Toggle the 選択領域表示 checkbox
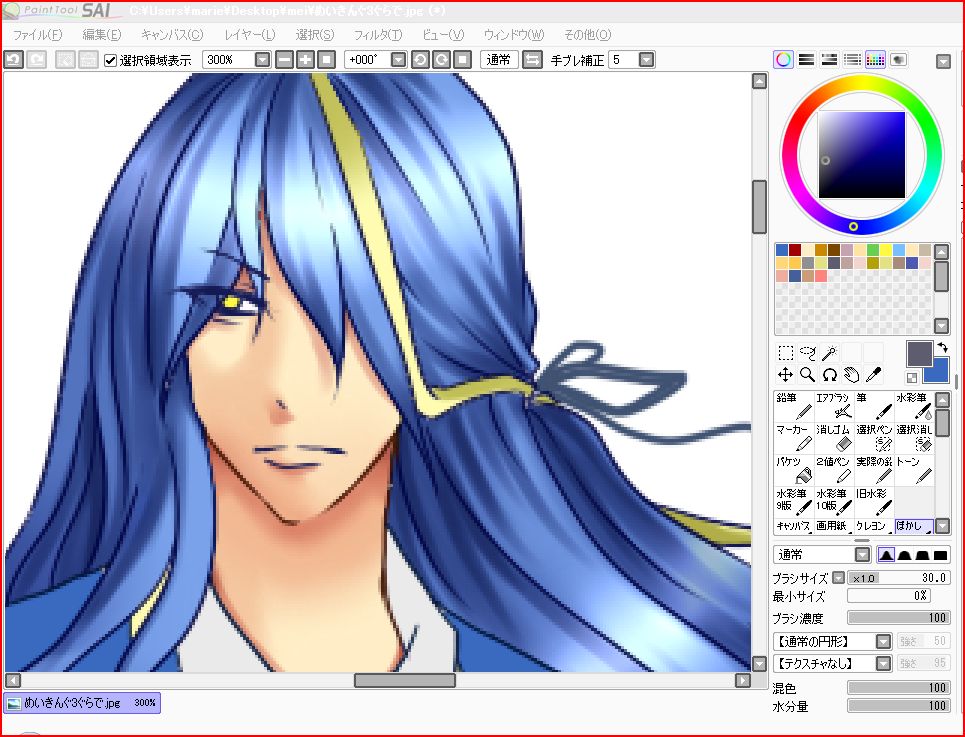Viewport: 965px width, 737px height. pos(110,60)
